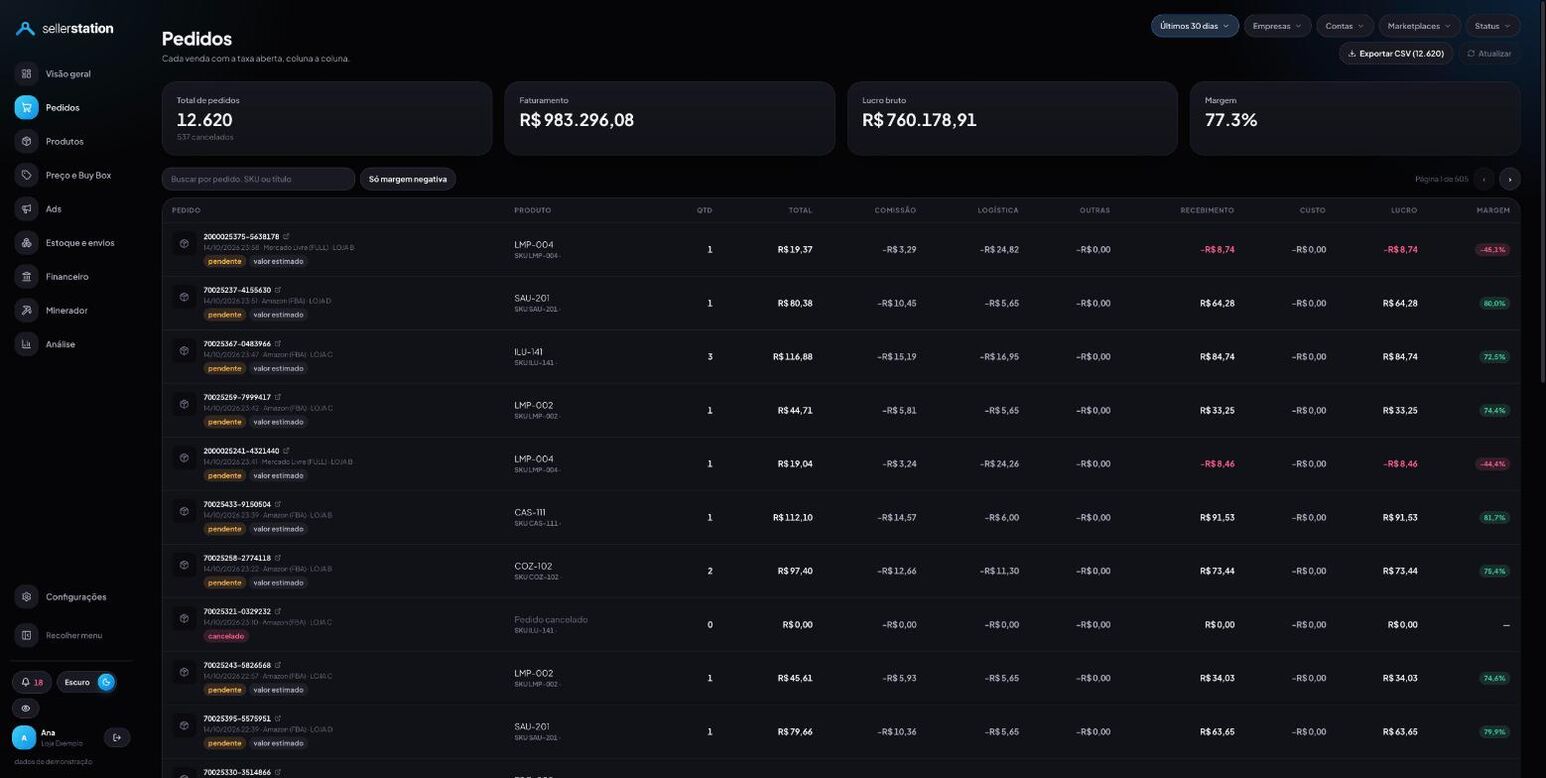Open the Status filter dropdown
Viewport: 1546px width, 778px height.
click(1493, 26)
